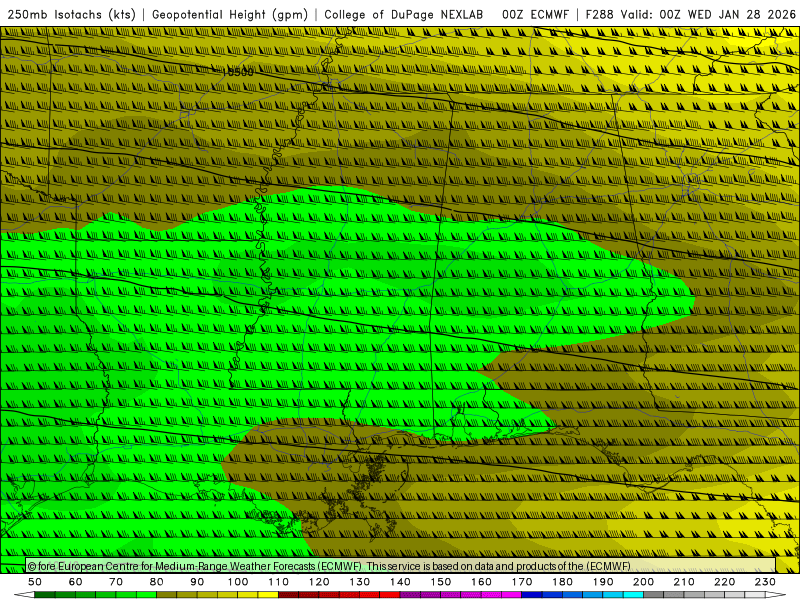The image size is (800, 600).
Task: Click the dark green swatch below 50
Action: 45,595
